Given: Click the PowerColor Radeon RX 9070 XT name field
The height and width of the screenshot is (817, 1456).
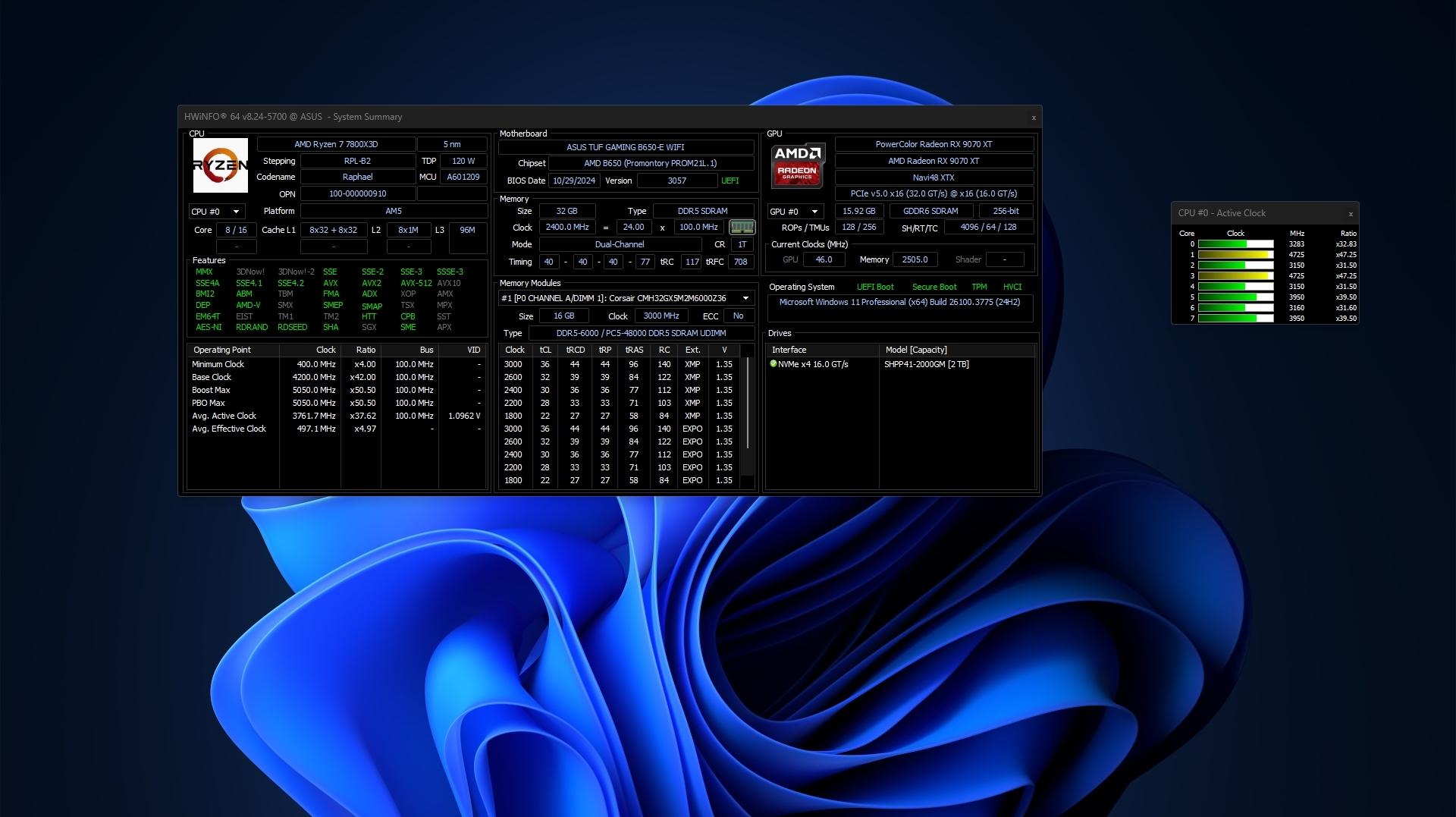Looking at the screenshot, I should 934,143.
